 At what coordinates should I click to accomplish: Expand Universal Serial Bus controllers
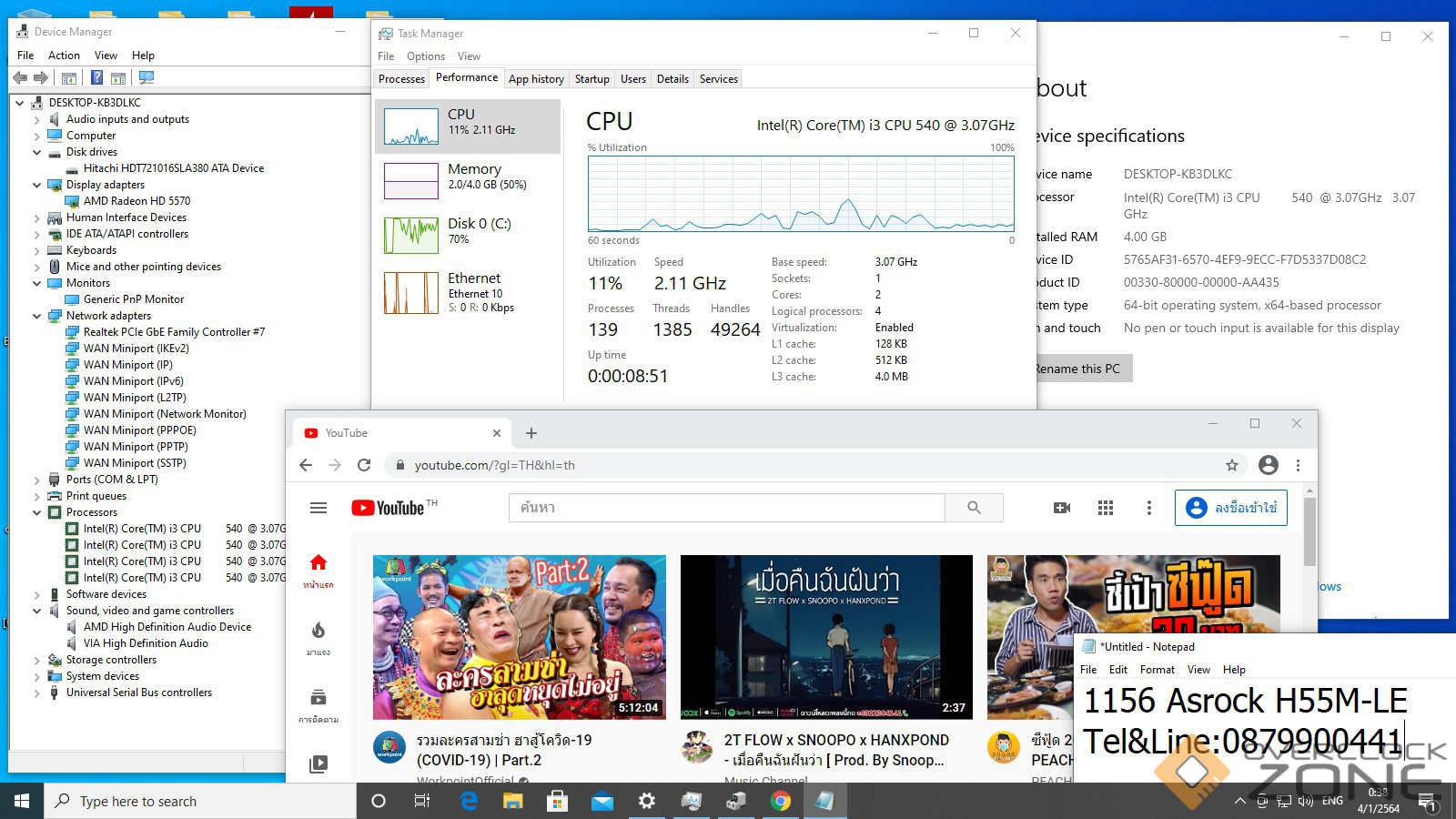[37, 693]
